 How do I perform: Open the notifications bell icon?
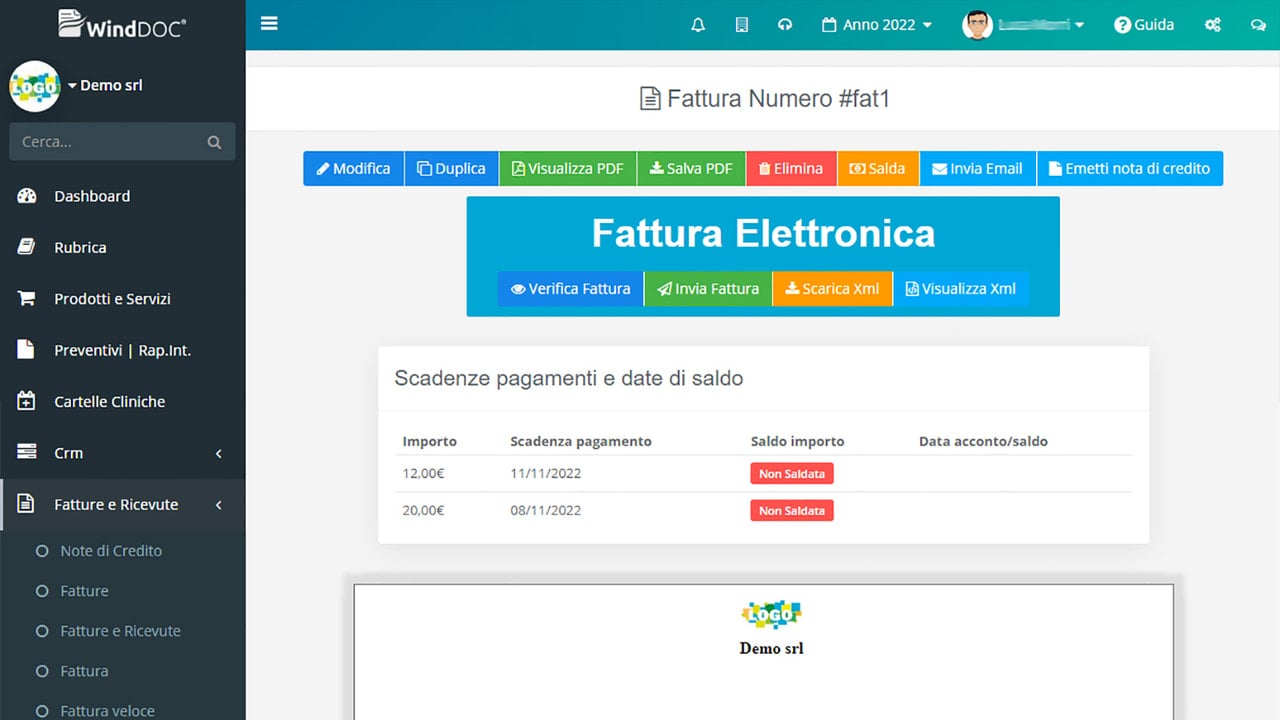click(698, 25)
